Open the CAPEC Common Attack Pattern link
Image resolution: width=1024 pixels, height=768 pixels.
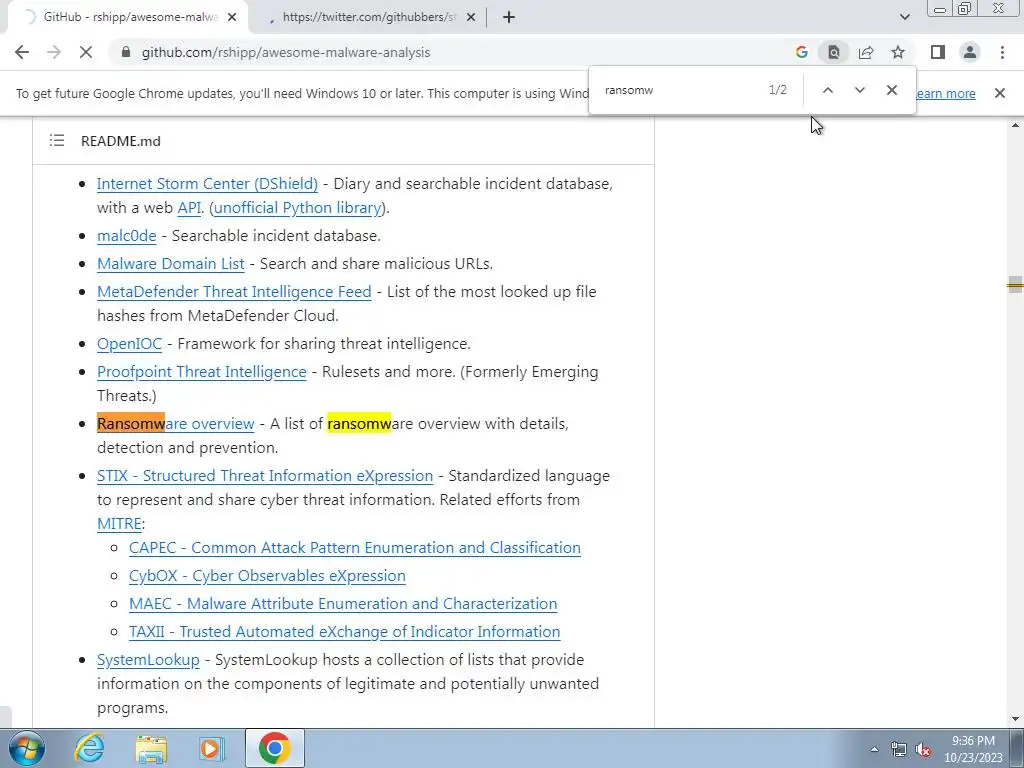[355, 548]
